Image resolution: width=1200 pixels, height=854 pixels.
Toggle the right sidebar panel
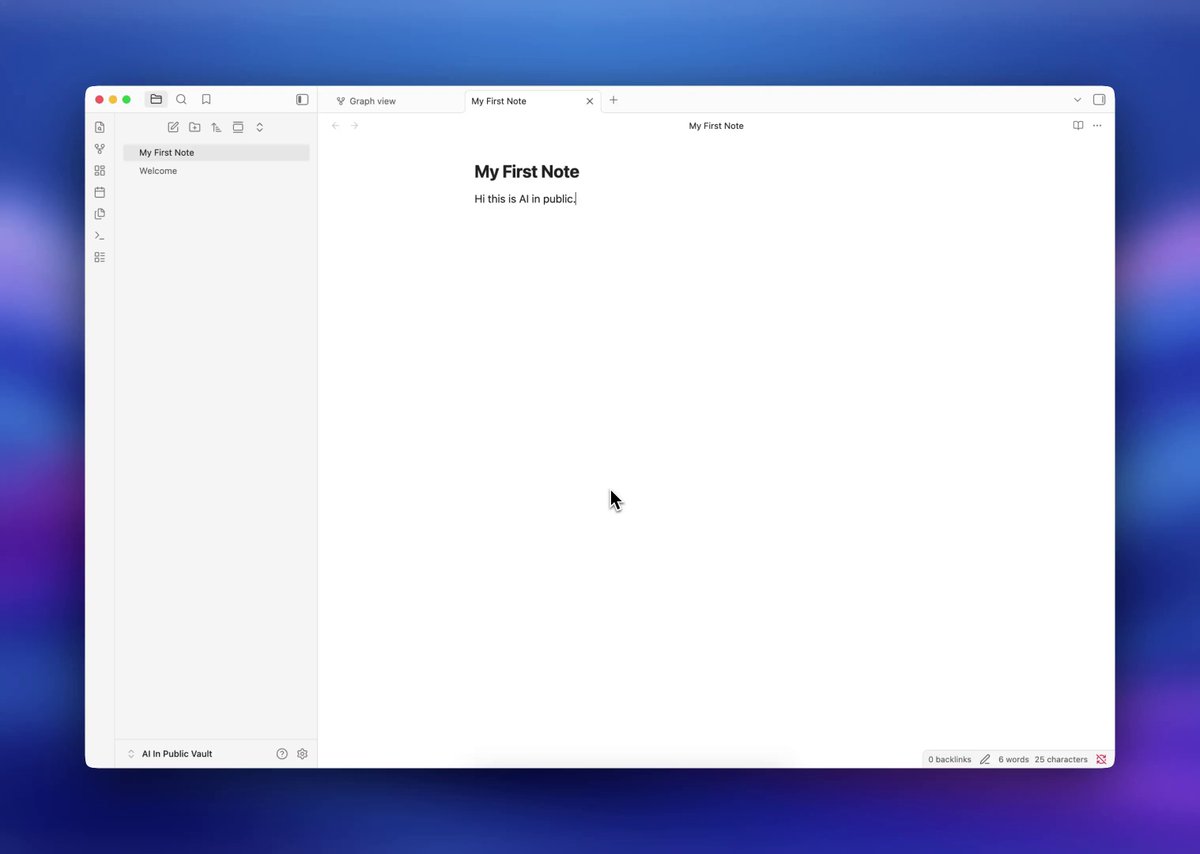(1099, 100)
